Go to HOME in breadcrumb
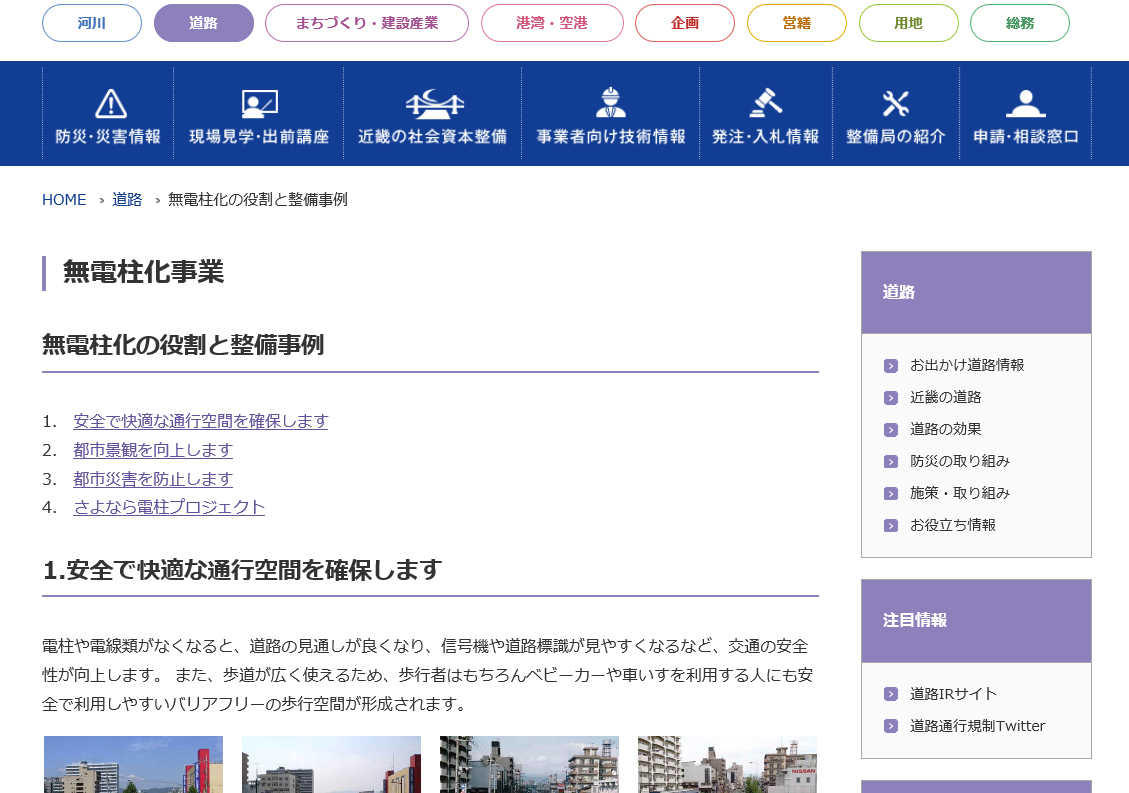 64,200
